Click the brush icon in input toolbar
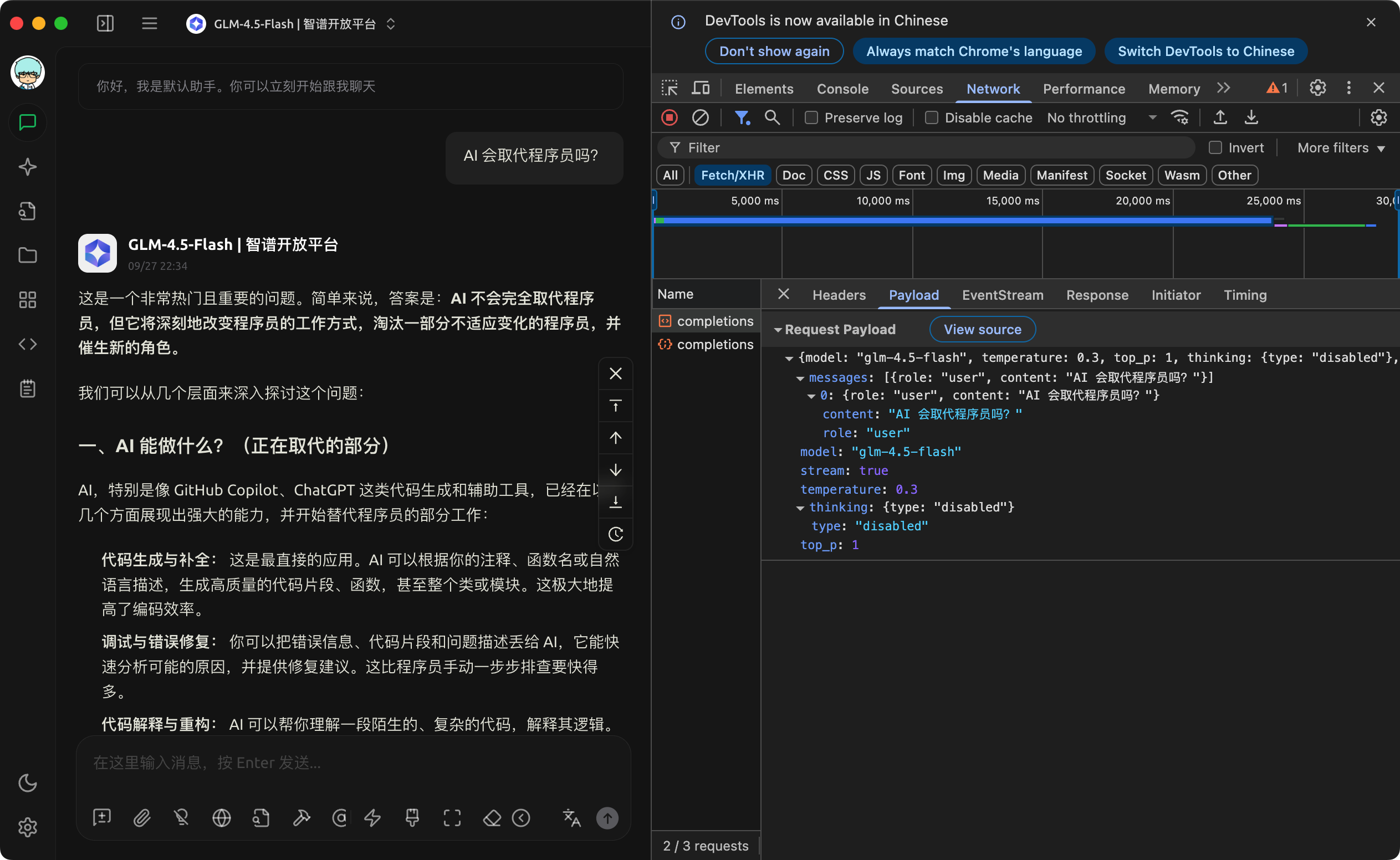1400x860 pixels. click(412, 817)
